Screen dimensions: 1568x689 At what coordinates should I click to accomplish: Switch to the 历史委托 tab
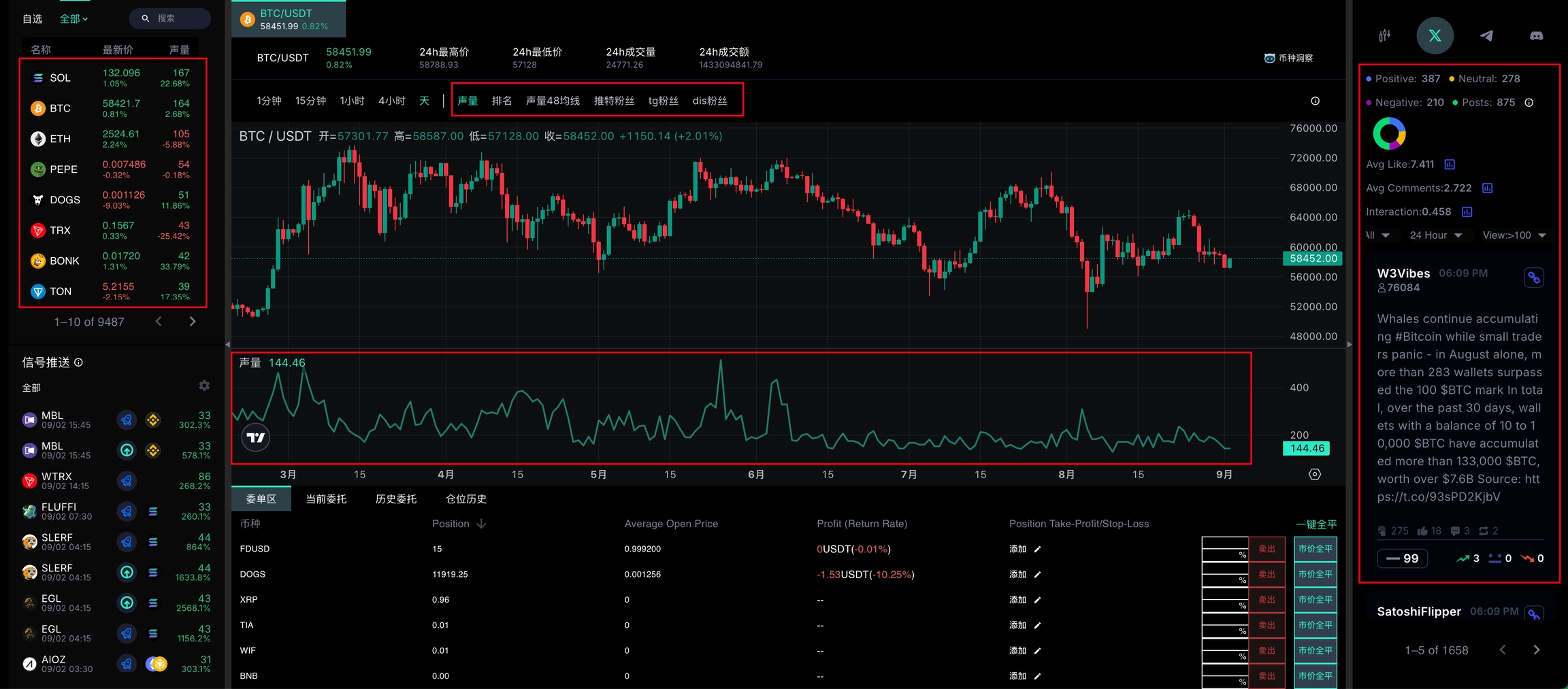[395, 499]
